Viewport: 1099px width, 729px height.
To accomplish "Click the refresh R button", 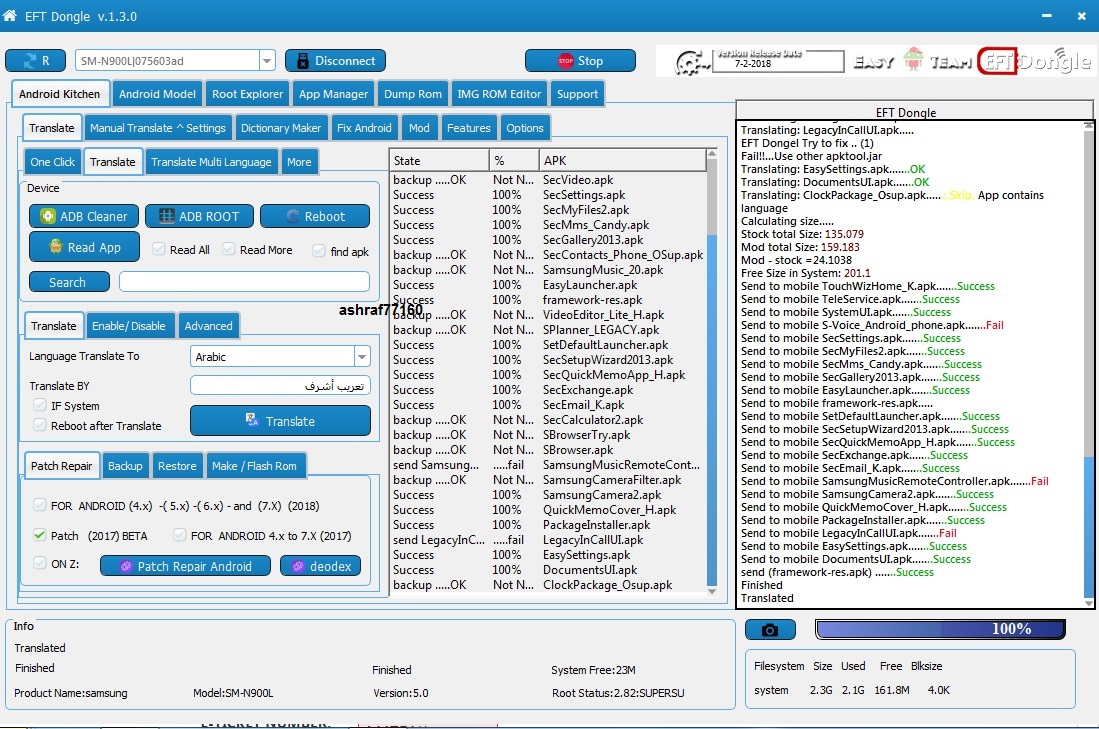I will (36, 61).
